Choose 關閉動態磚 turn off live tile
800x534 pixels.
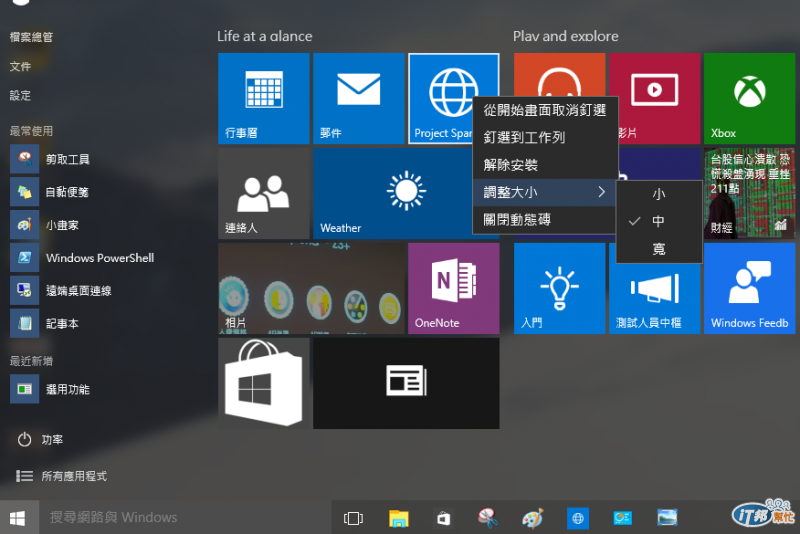[544, 220]
